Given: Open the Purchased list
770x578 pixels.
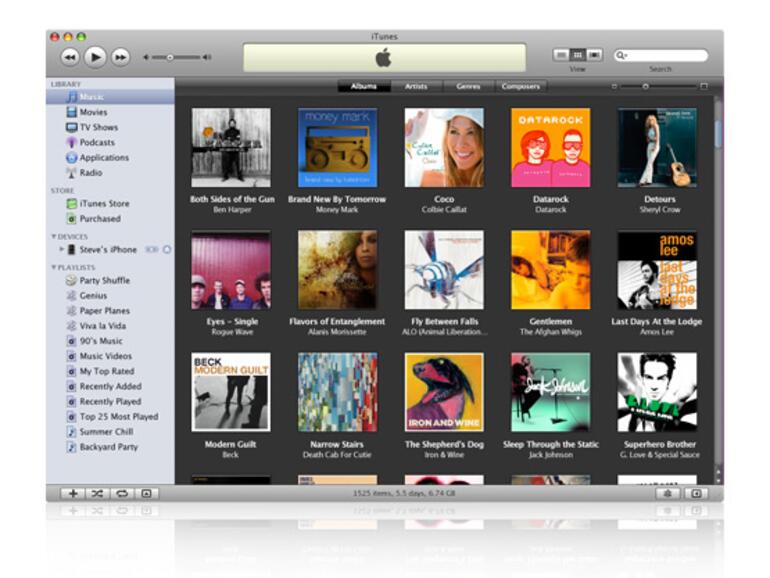Looking at the screenshot, I should coord(110,219).
